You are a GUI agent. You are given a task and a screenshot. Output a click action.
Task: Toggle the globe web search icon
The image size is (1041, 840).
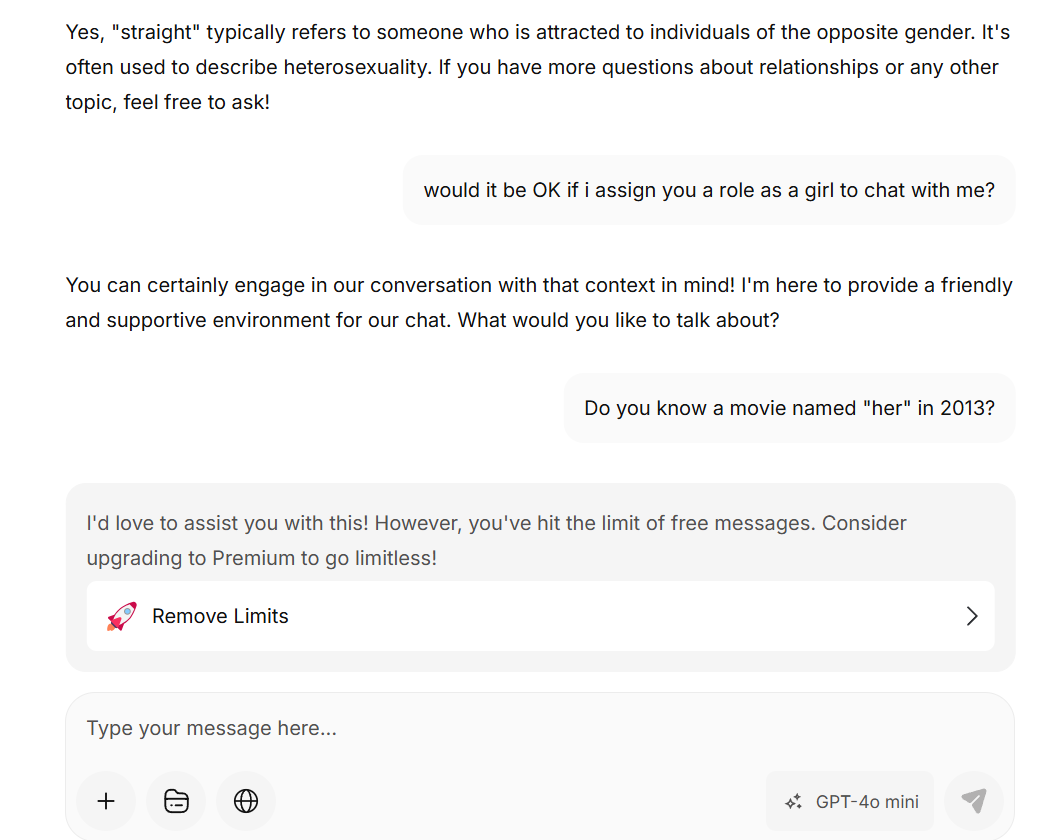[246, 801]
